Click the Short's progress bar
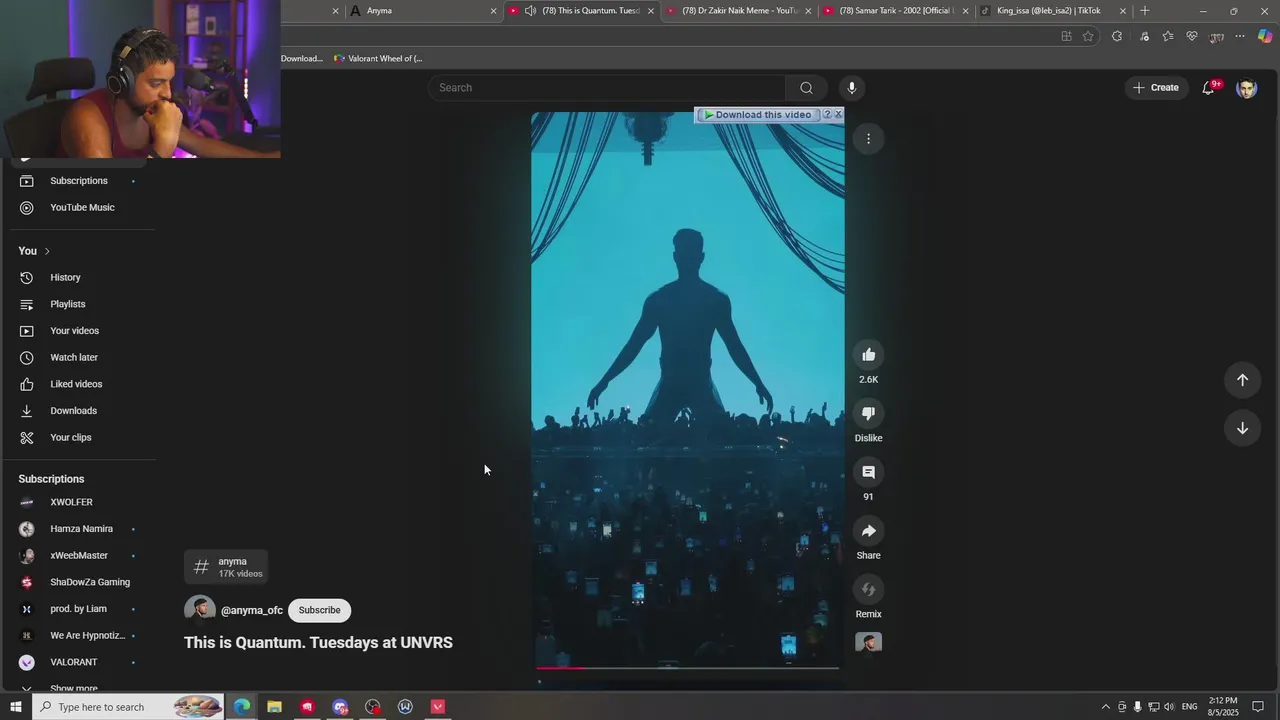The width and height of the screenshot is (1280, 720). tap(688, 667)
